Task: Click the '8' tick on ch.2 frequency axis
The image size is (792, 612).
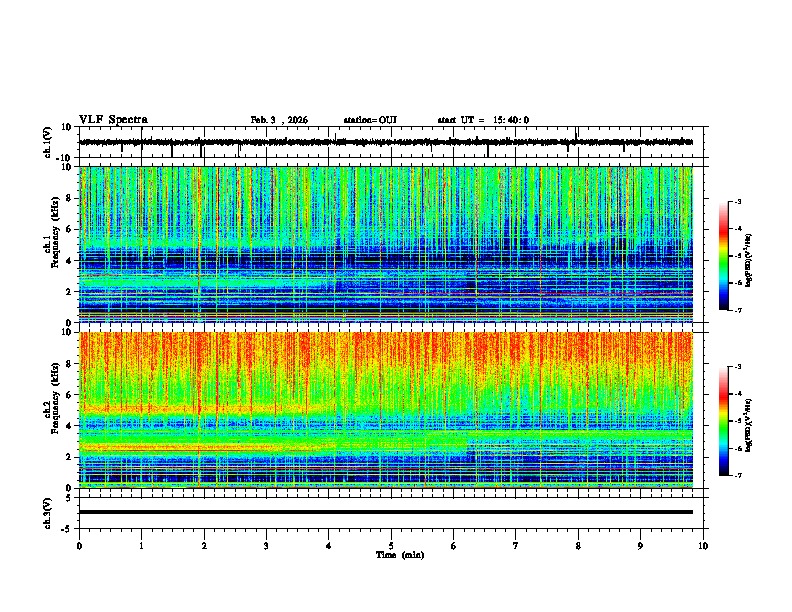Action: pos(70,364)
